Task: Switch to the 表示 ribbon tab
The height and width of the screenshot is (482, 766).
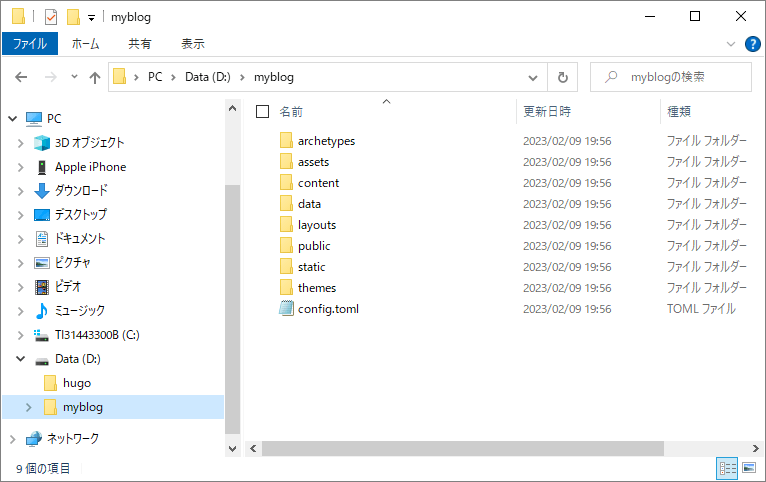Action: click(193, 44)
